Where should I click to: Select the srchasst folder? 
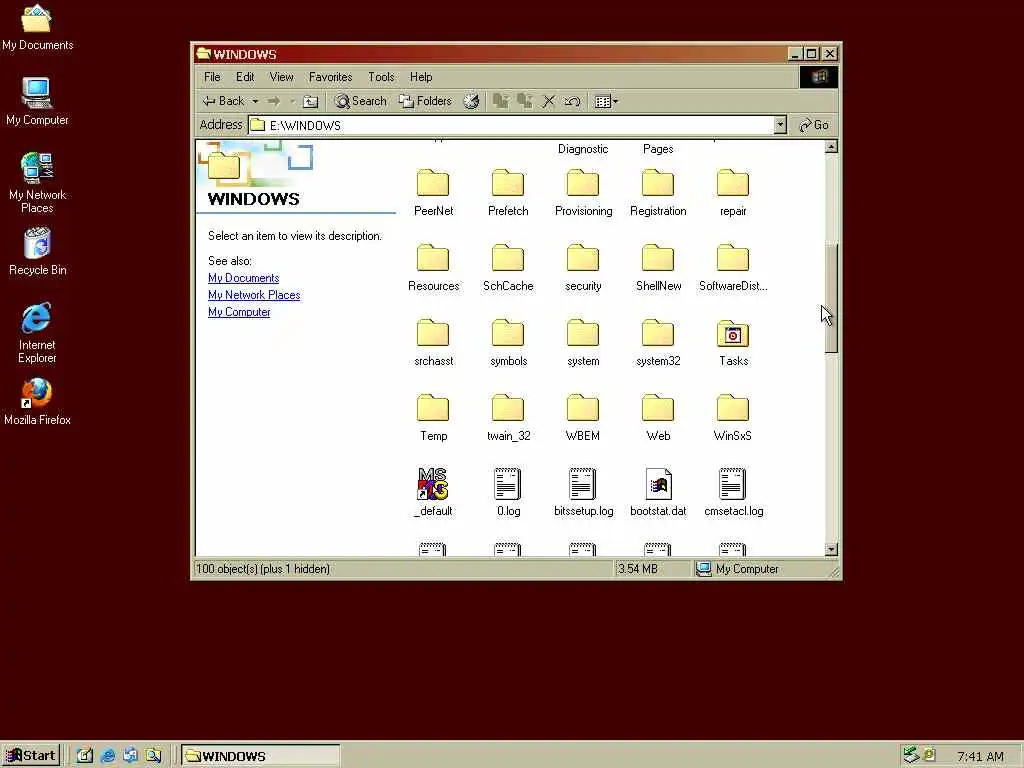click(x=433, y=342)
